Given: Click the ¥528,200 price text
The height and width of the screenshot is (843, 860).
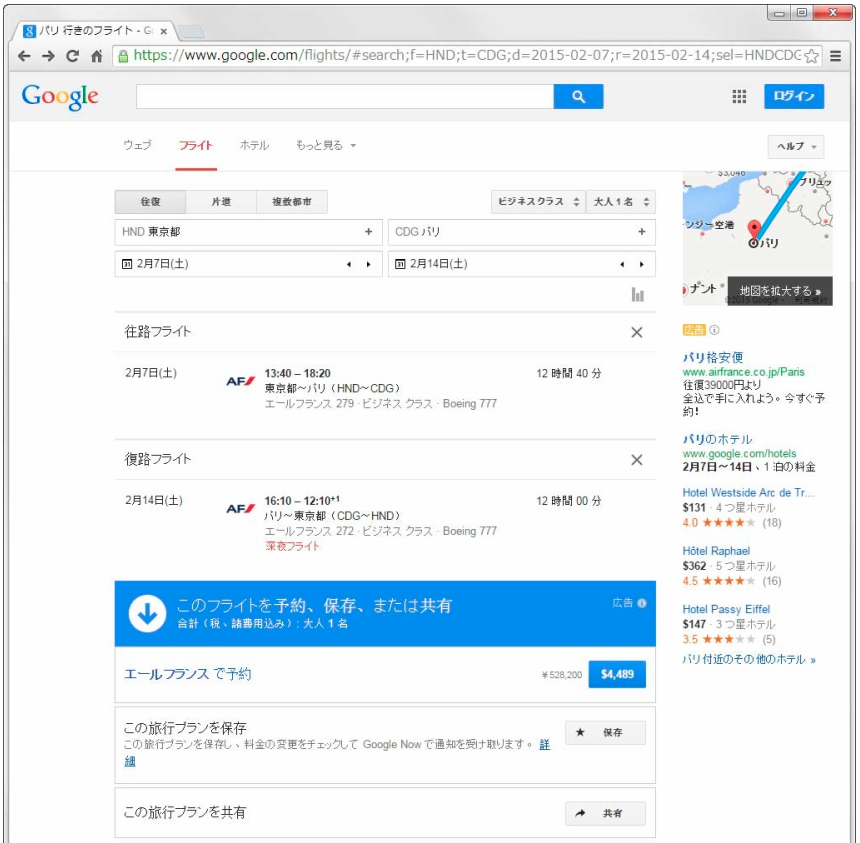Looking at the screenshot, I should [x=562, y=675].
